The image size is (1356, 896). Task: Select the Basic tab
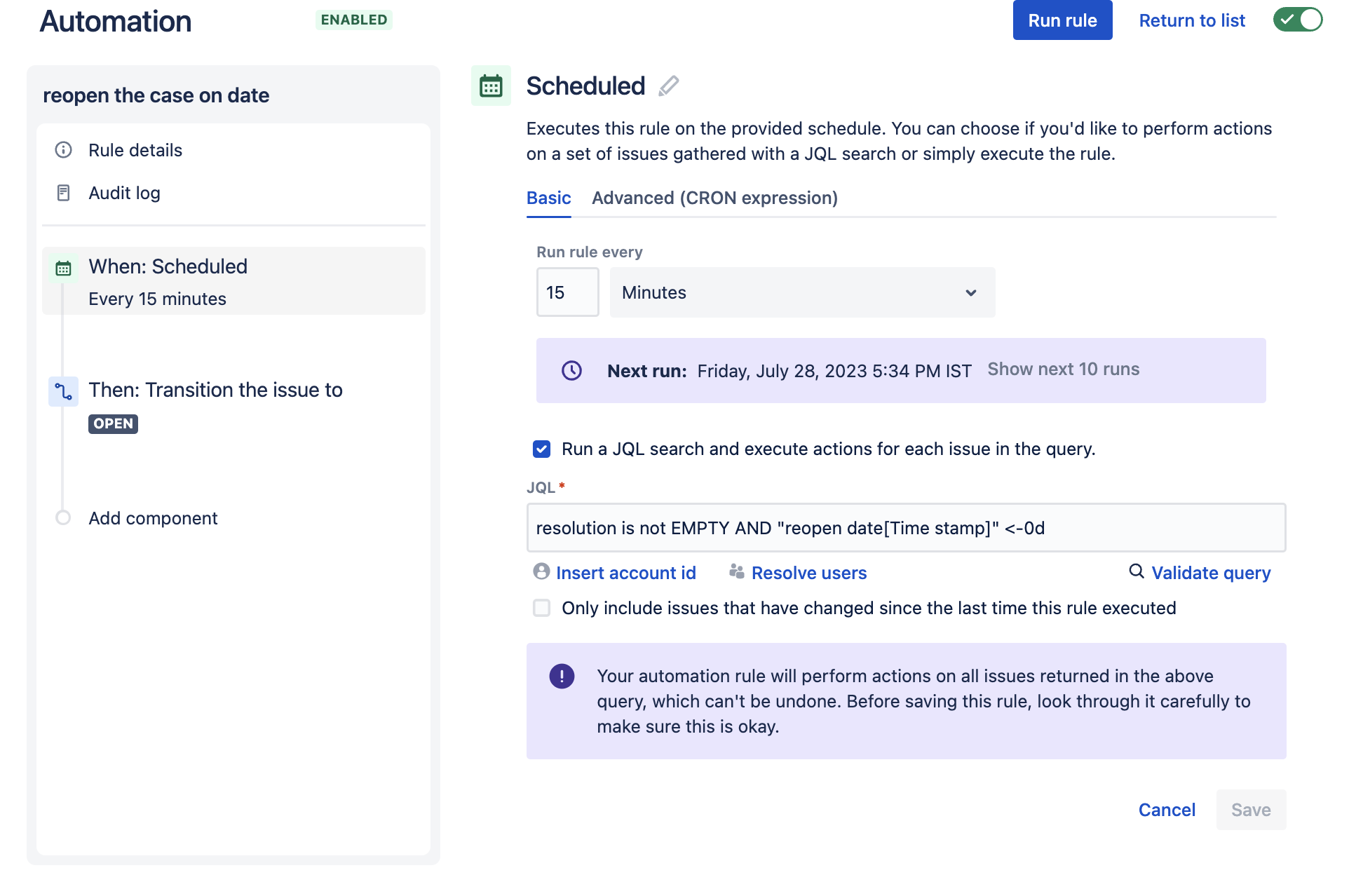click(548, 198)
